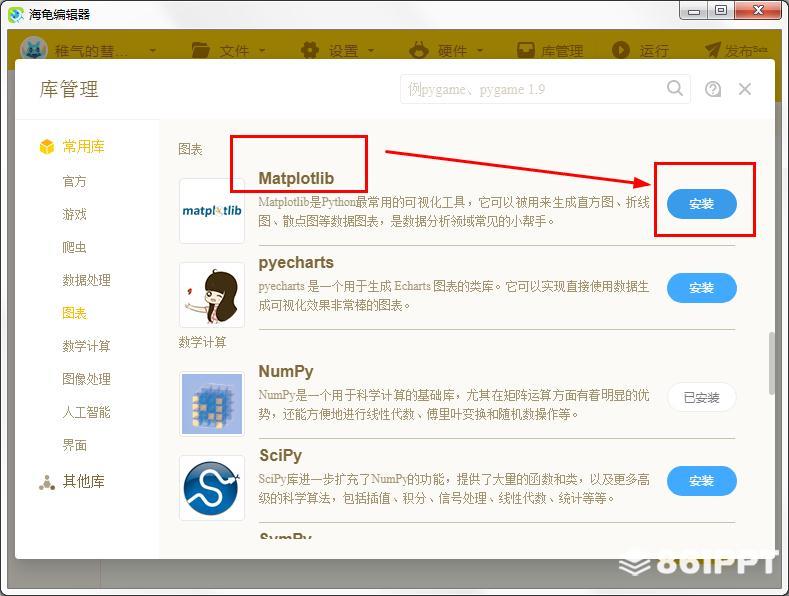Select the 数据处理 sidebar item

pos(86,280)
